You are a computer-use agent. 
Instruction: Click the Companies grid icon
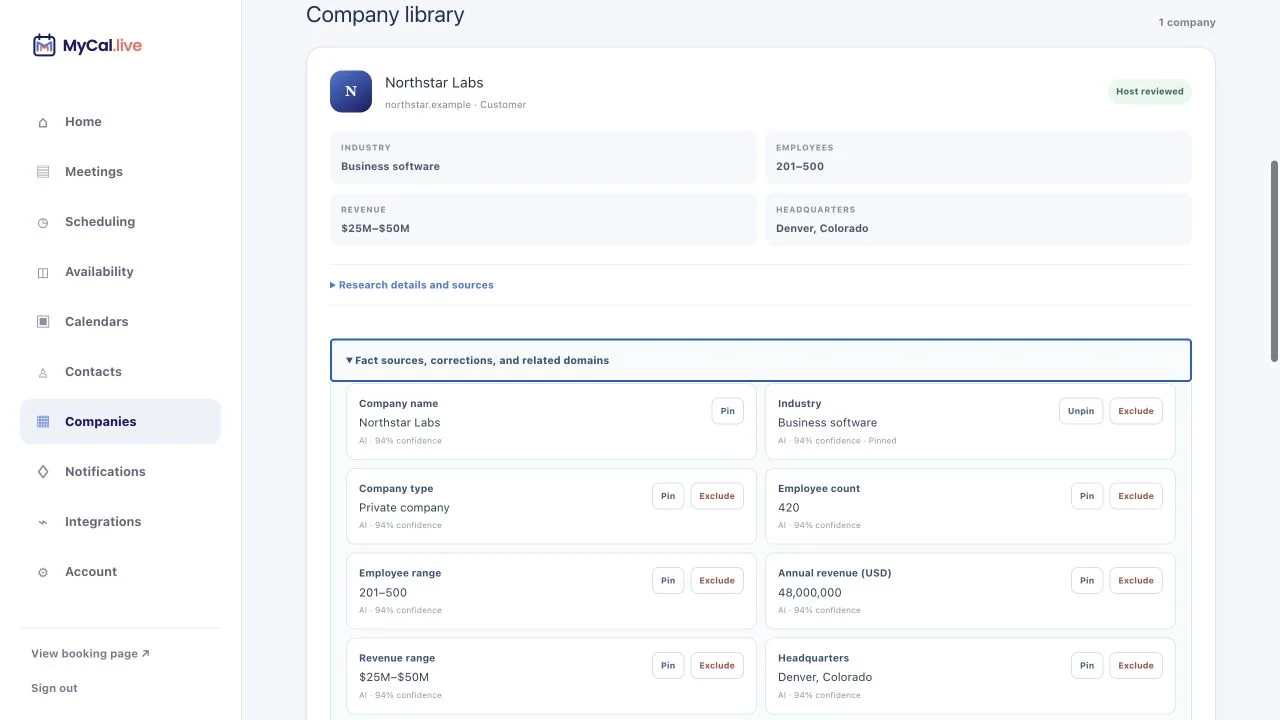[43, 422]
